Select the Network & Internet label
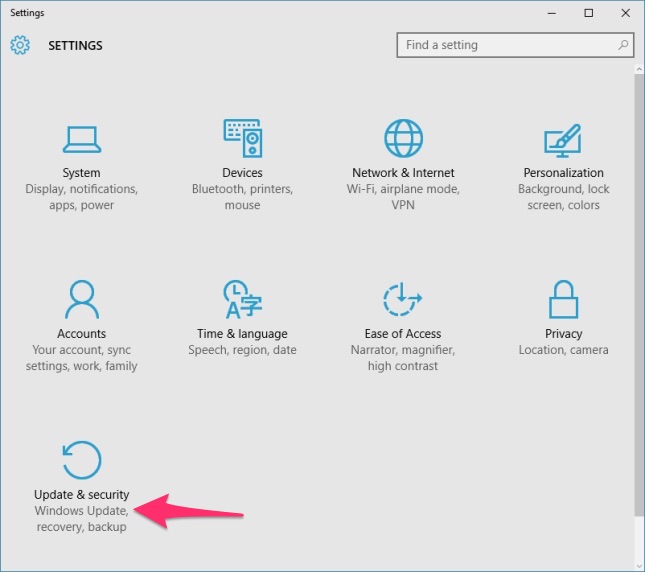Screen dimensions: 645x572 pyautogui.click(x=403, y=173)
